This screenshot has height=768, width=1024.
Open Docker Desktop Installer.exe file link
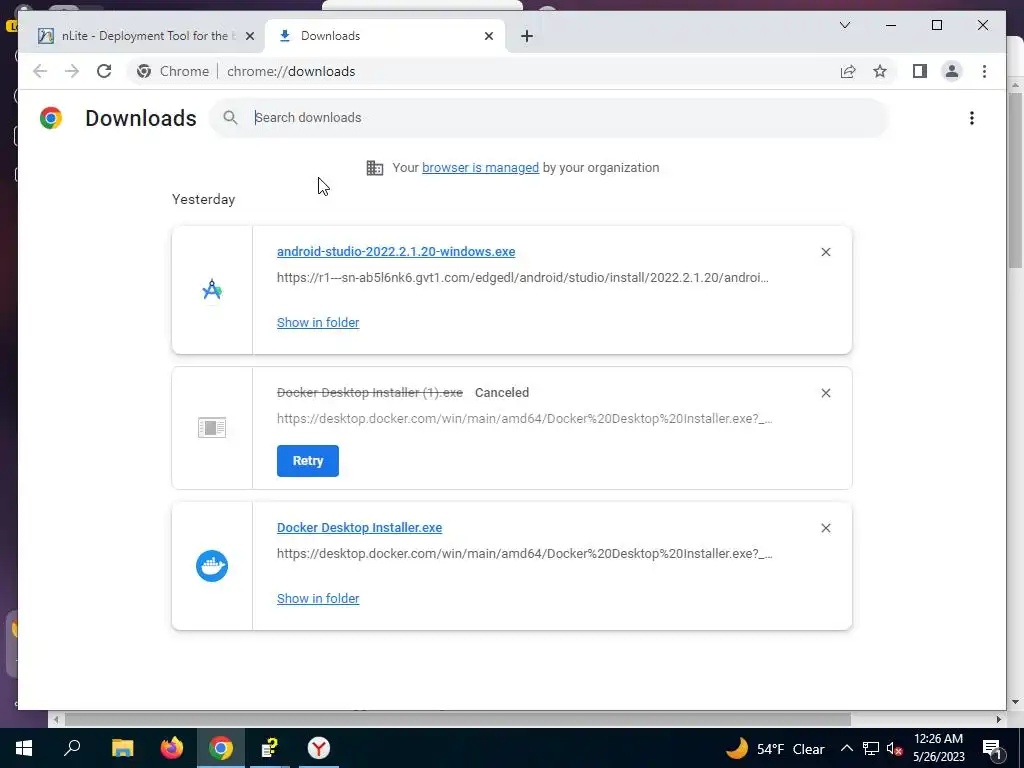tap(359, 528)
